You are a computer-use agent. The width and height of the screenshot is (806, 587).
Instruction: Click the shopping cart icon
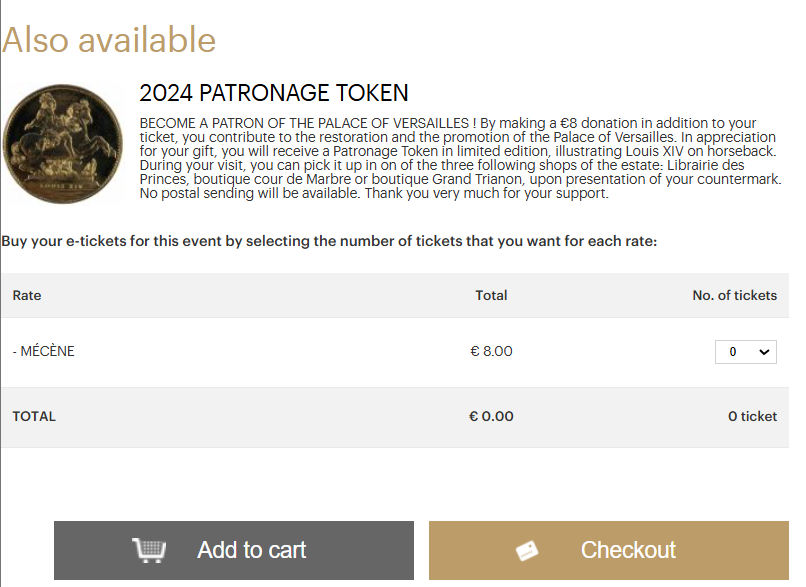pos(149,550)
